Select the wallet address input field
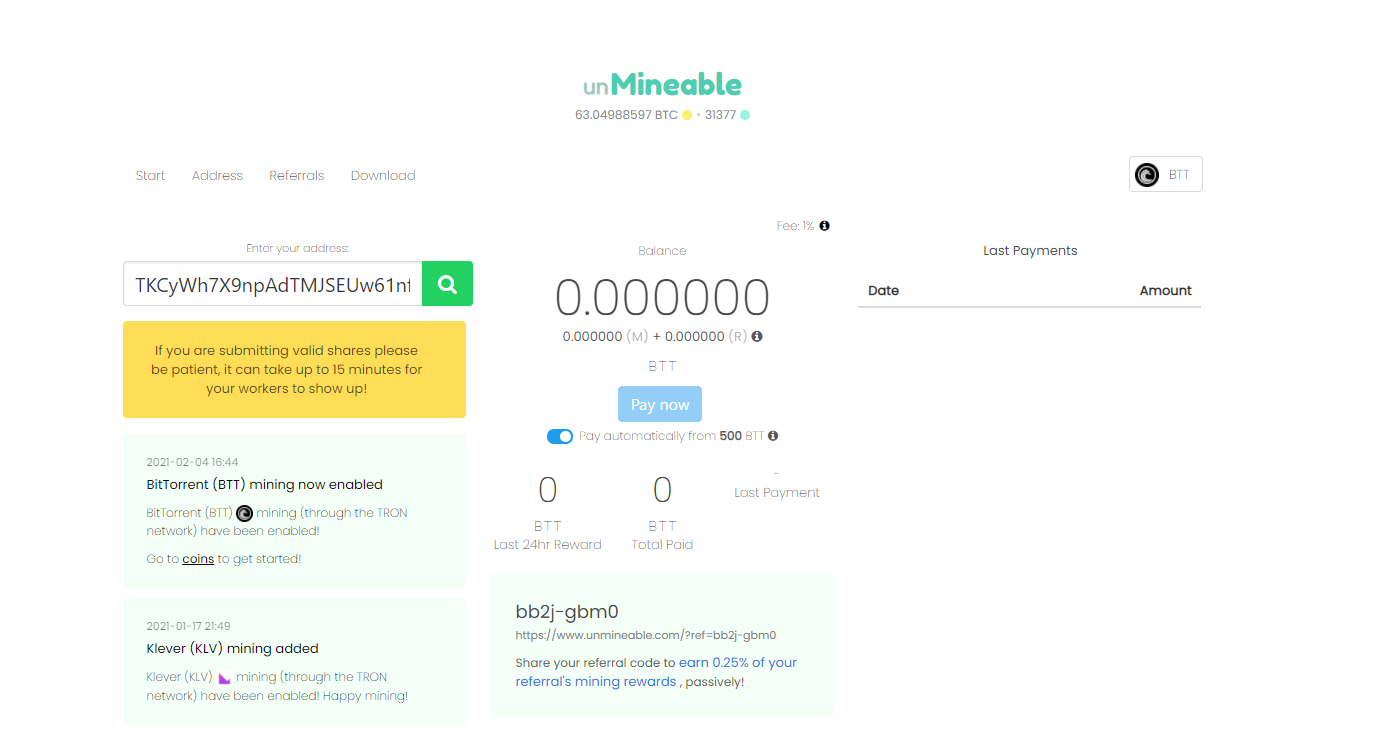 pyautogui.click(x=270, y=283)
